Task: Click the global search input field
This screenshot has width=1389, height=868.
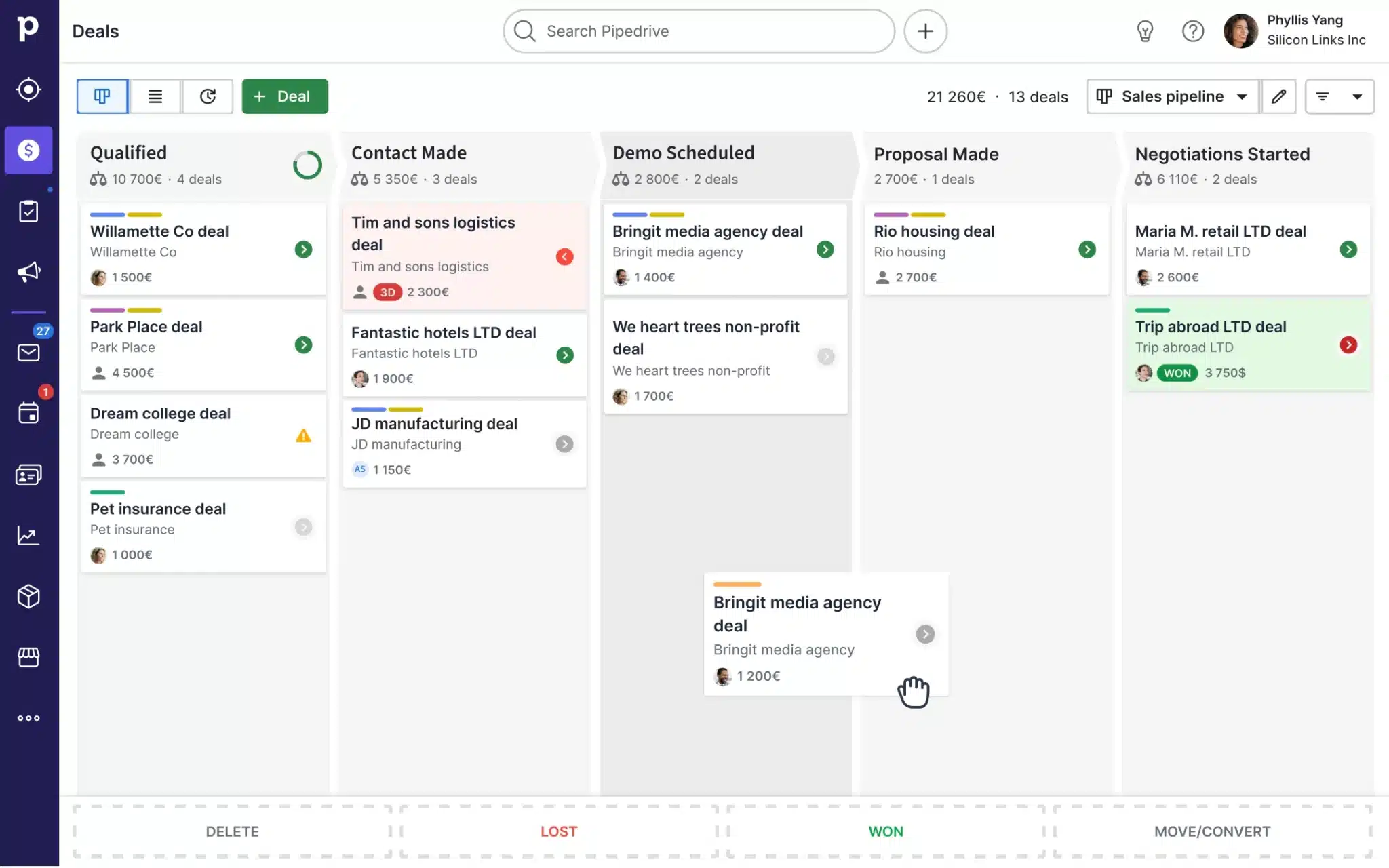Action: point(699,31)
